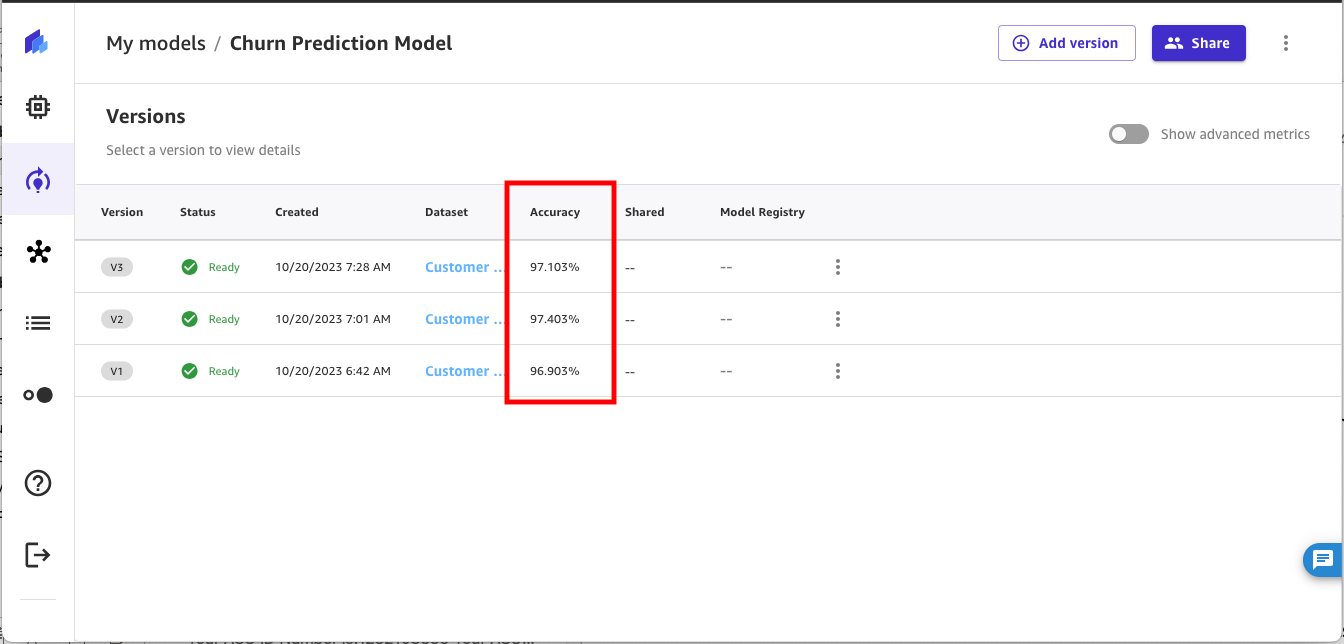Toggle Show advanced metrics switch
Image resolution: width=1344 pixels, height=644 pixels.
coord(1129,134)
